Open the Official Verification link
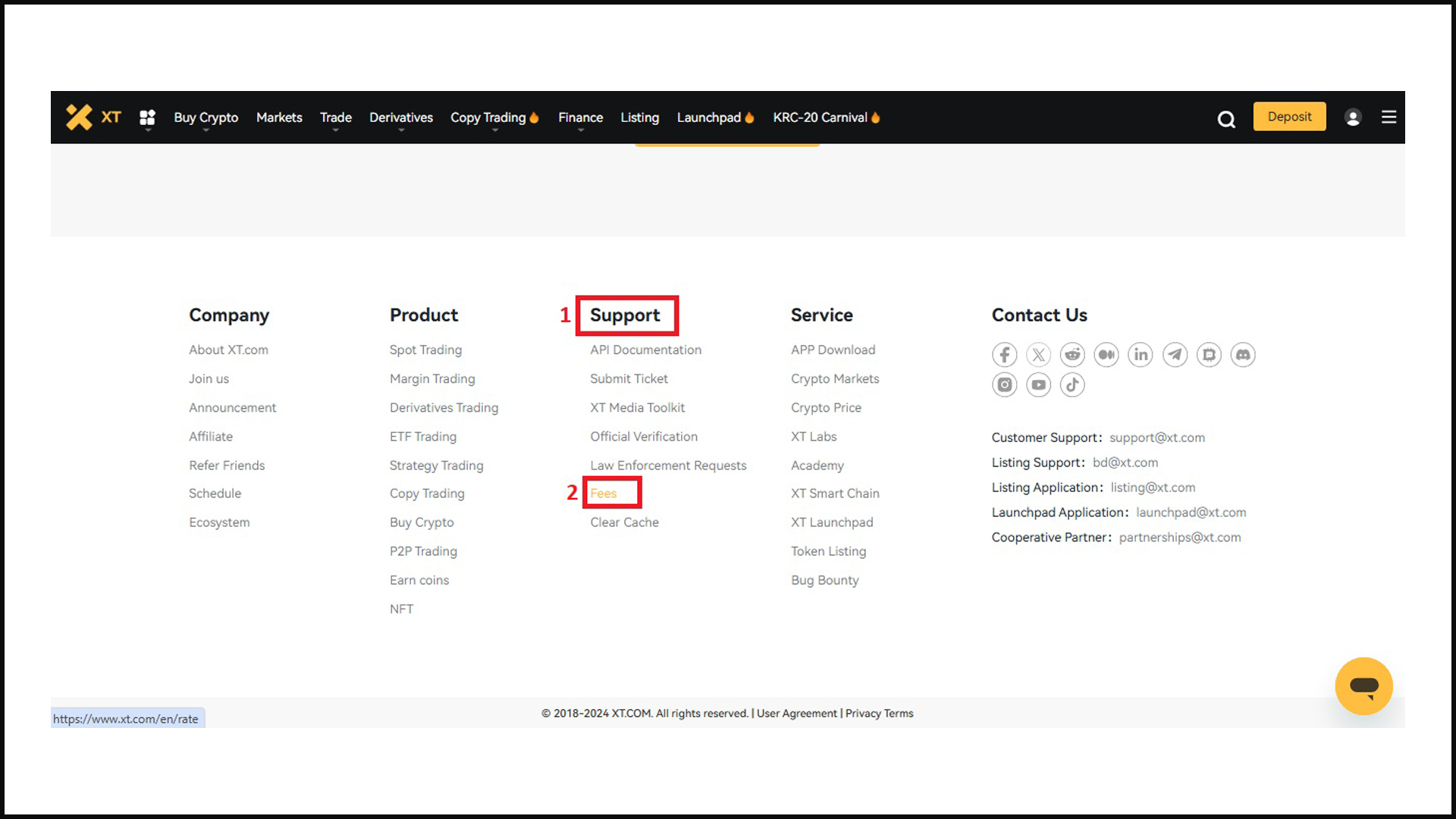This screenshot has width=1456, height=819. coord(644,436)
